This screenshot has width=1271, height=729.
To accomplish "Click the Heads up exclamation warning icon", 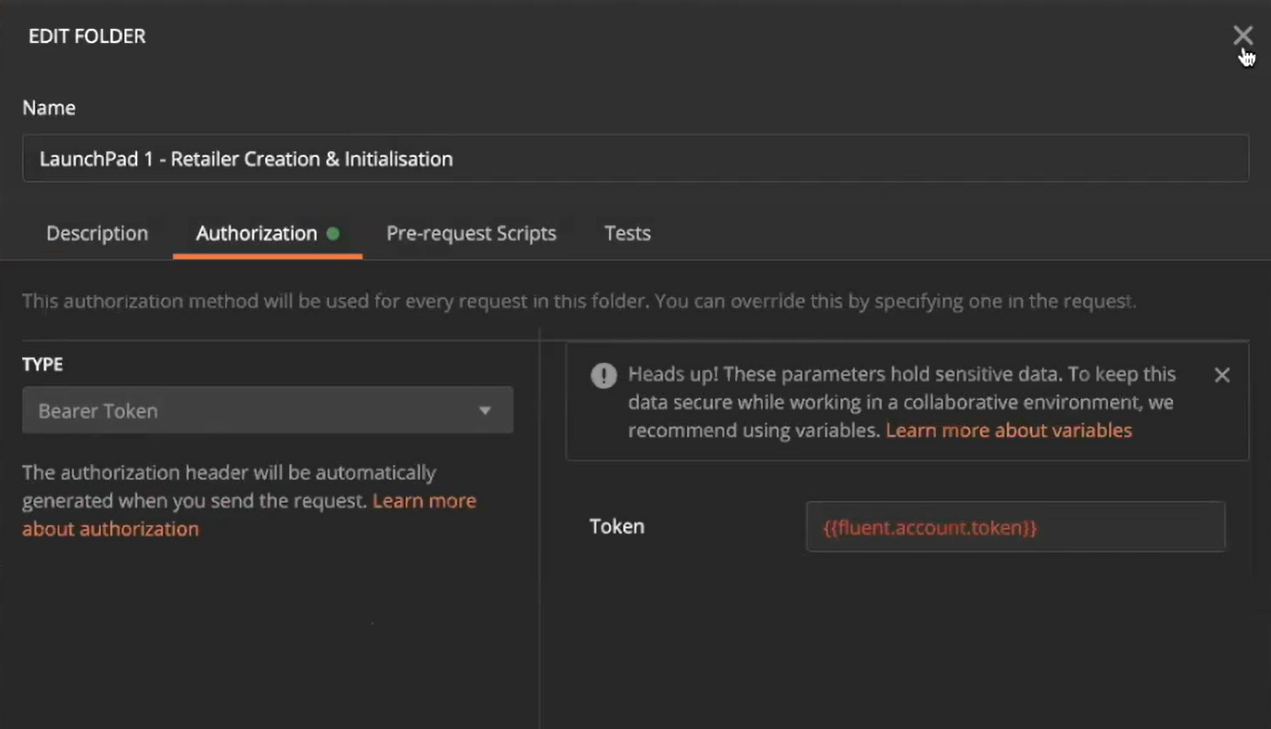I will tap(603, 375).
